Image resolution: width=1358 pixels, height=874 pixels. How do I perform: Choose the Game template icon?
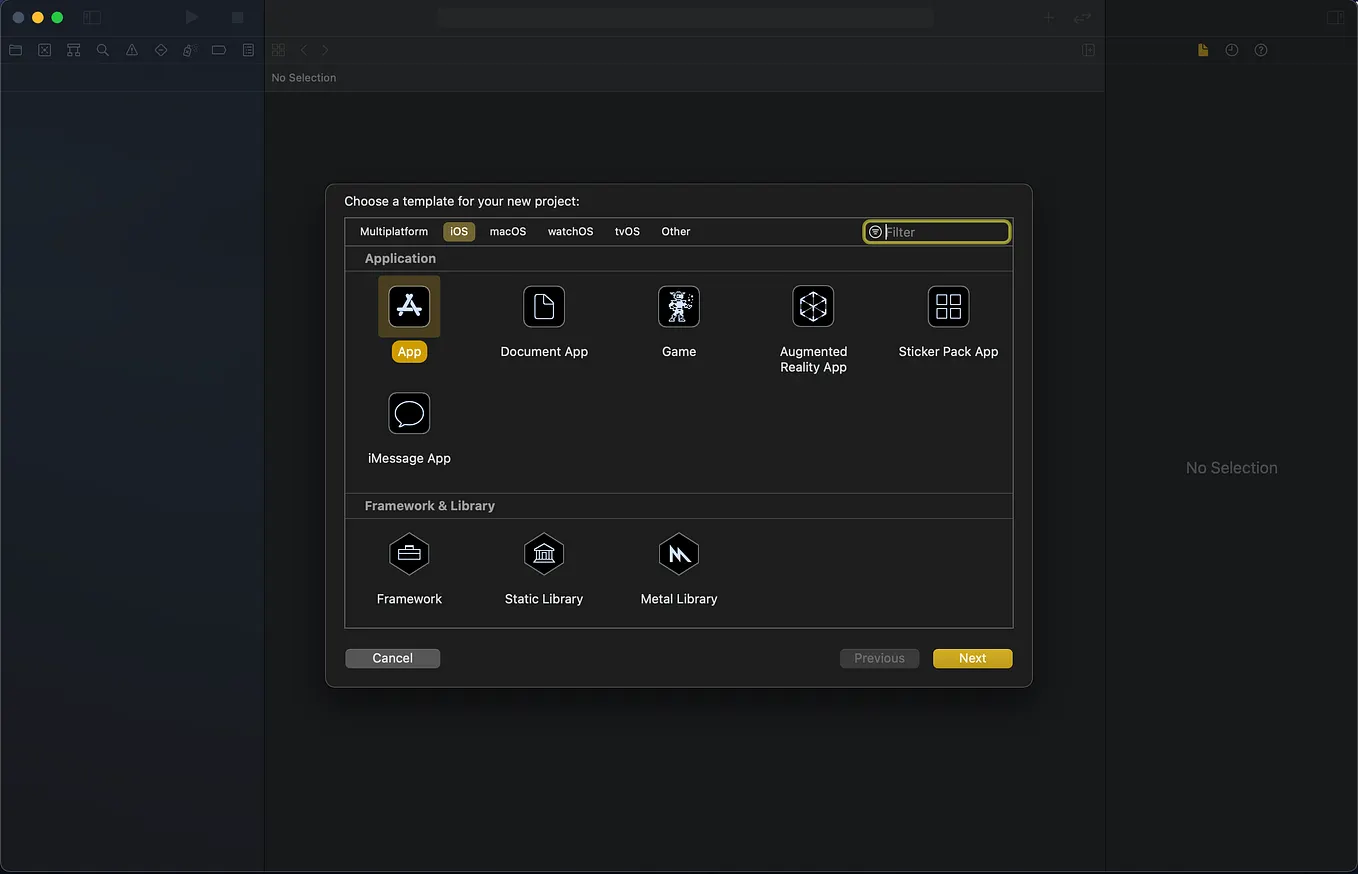(679, 306)
